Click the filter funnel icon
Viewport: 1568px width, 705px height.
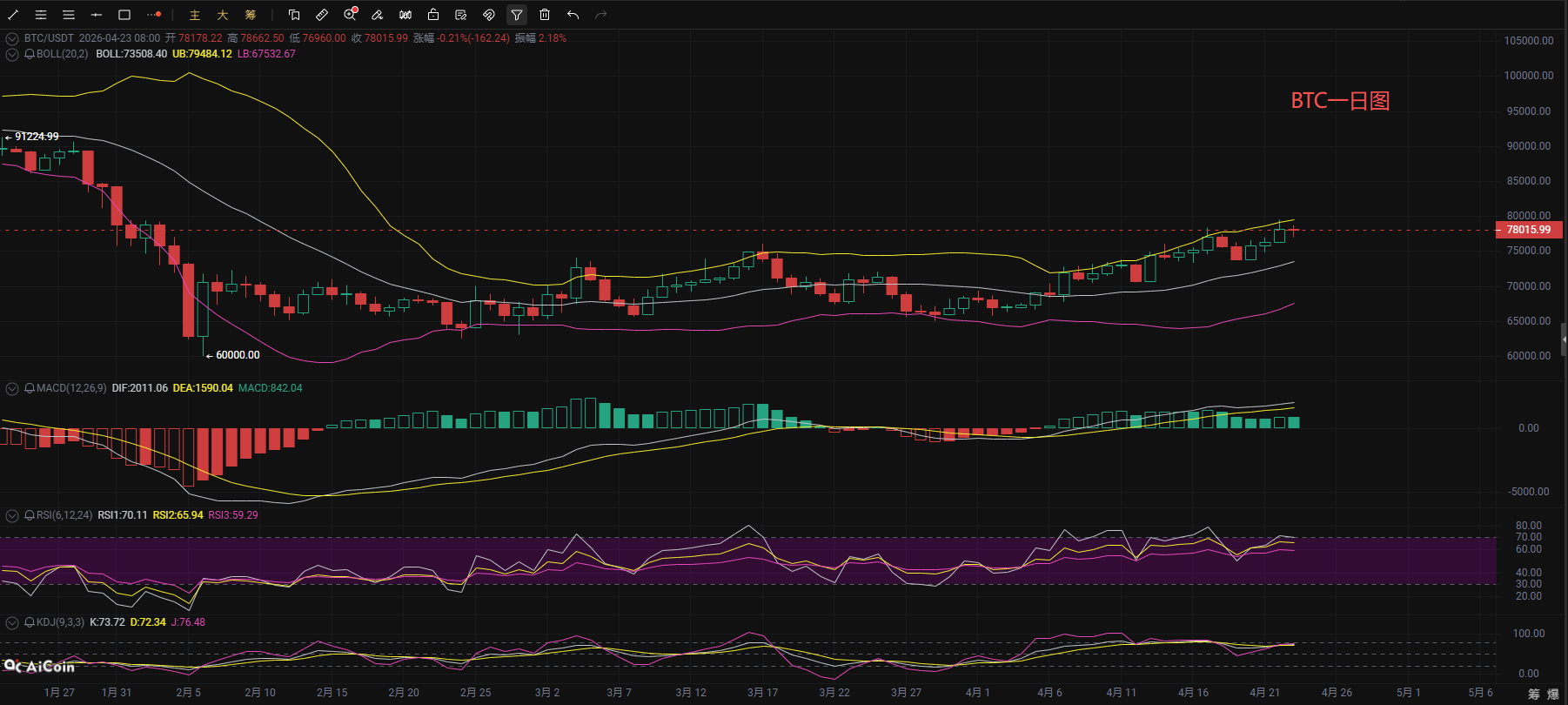click(x=517, y=15)
